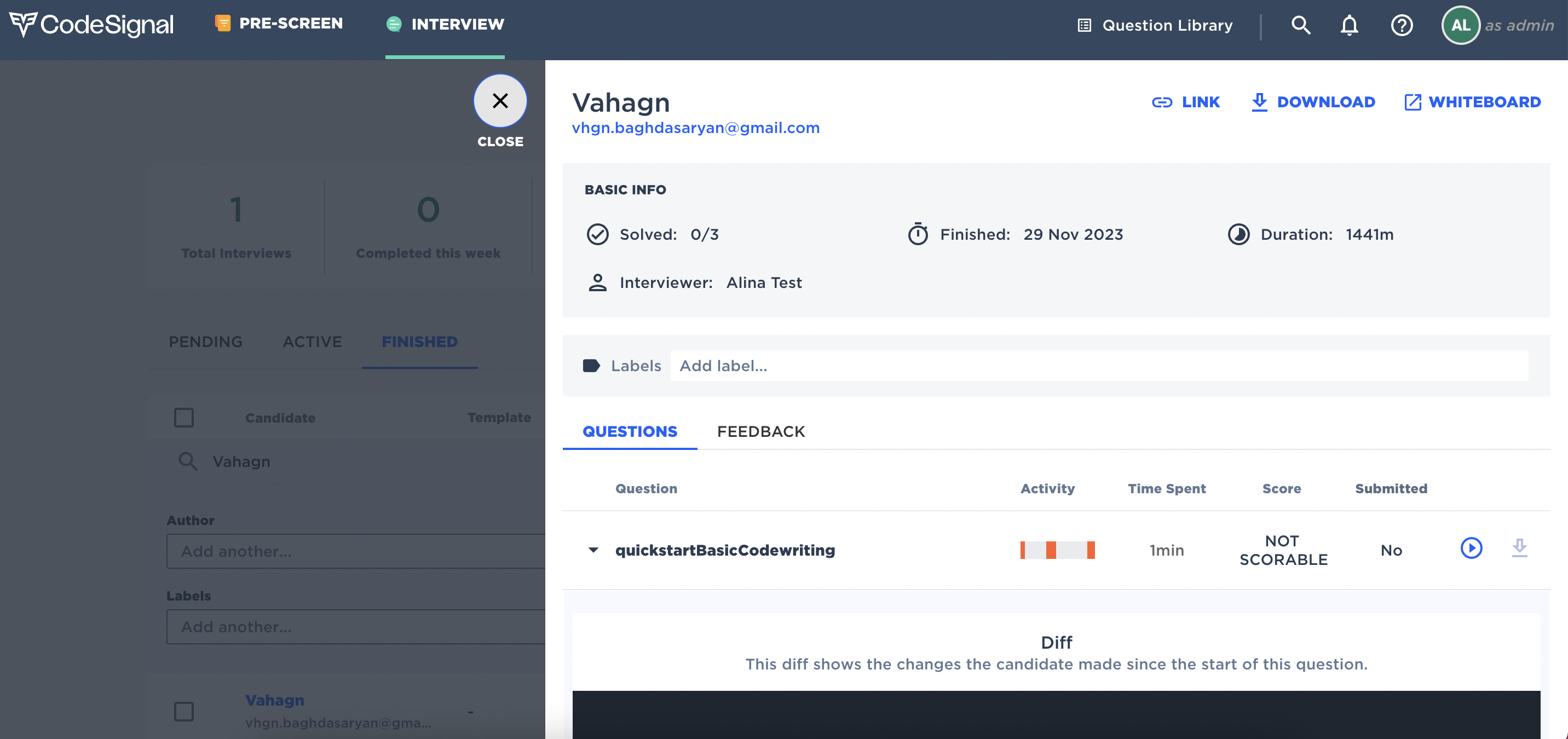The width and height of the screenshot is (1568, 739).
Task: Open the Labels filter field
Action: tap(356, 626)
